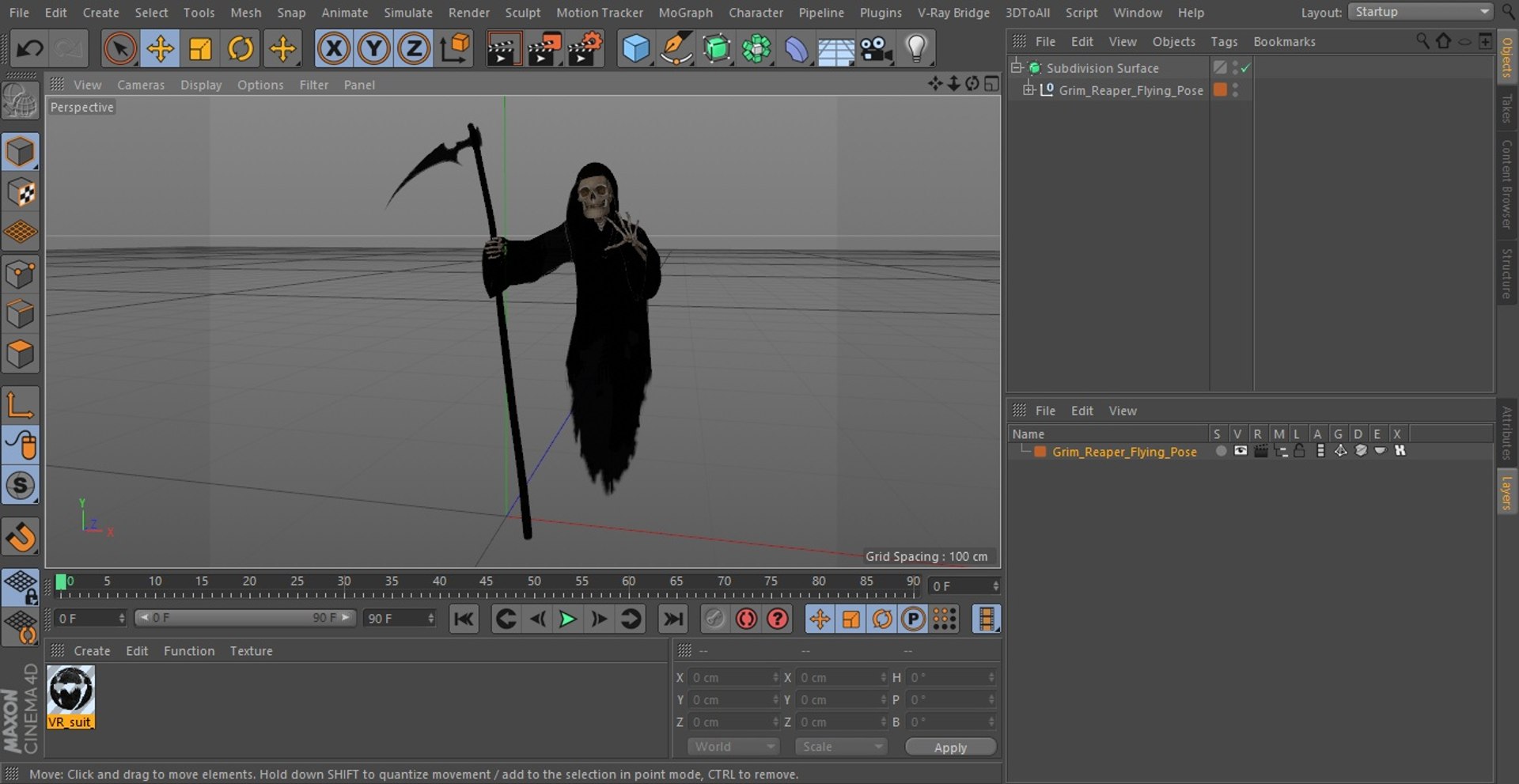The image size is (1519, 784).
Task: Activate the Rotate tool in top toolbar
Action: point(241,49)
